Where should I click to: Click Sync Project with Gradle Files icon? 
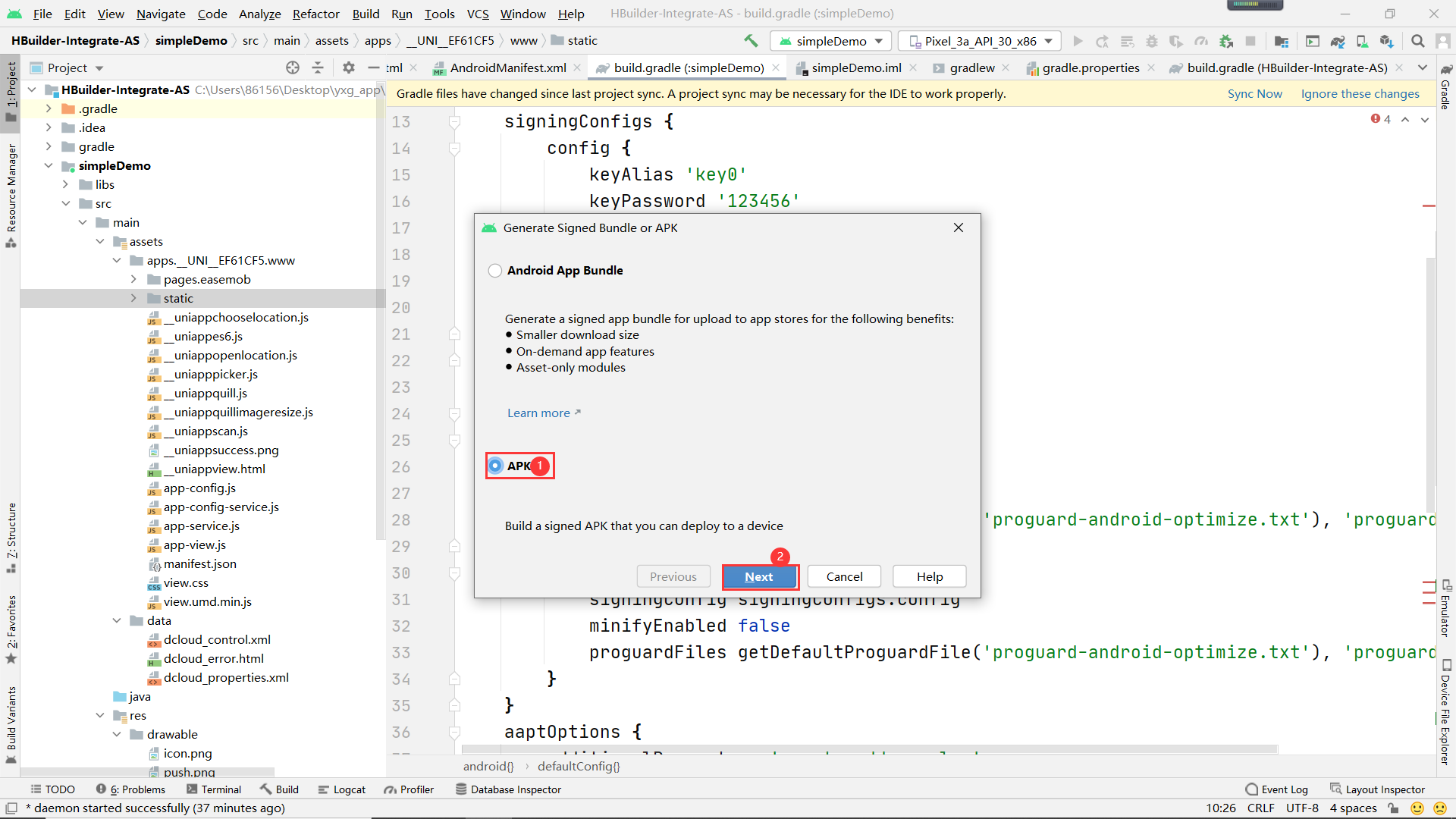tap(1338, 41)
